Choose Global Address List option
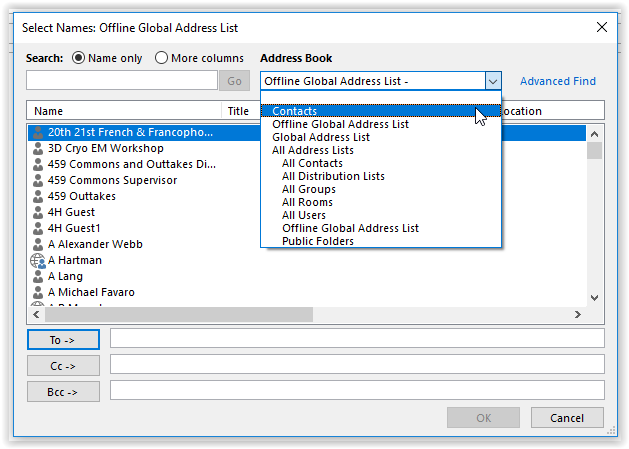 (381, 137)
